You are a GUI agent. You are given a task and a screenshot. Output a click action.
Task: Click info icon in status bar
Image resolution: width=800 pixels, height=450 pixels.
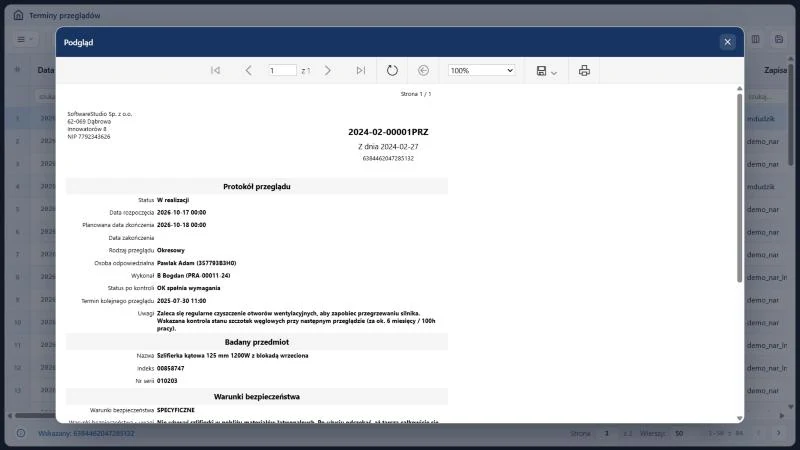[20, 433]
